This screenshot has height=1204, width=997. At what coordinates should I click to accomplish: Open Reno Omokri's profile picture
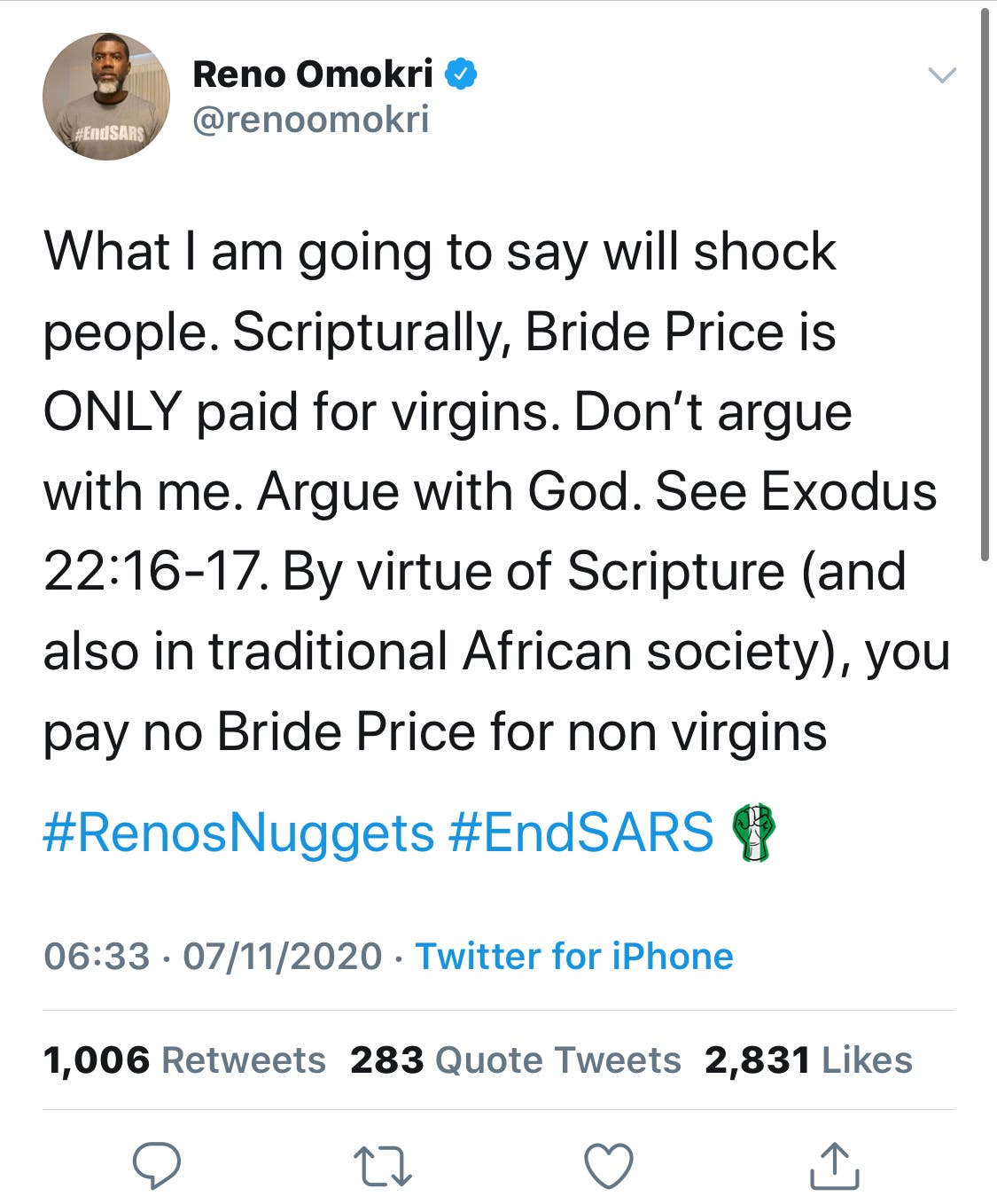click(106, 97)
